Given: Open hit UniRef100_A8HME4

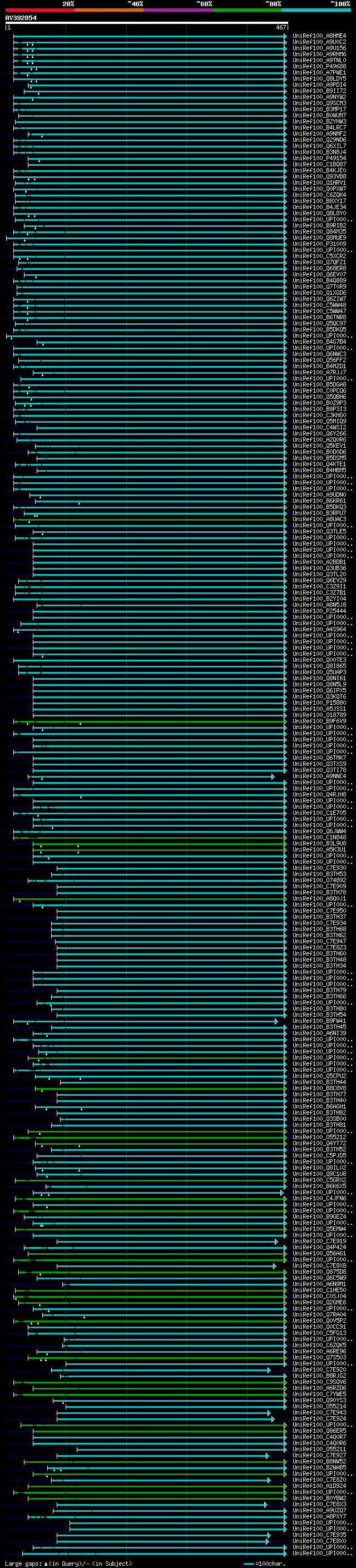Looking at the screenshot, I should [x=319, y=36].
